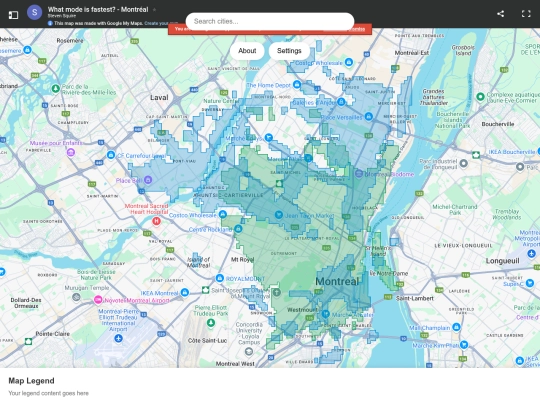Click the Map Legend heading
The height and width of the screenshot is (405, 540).
tap(31, 381)
